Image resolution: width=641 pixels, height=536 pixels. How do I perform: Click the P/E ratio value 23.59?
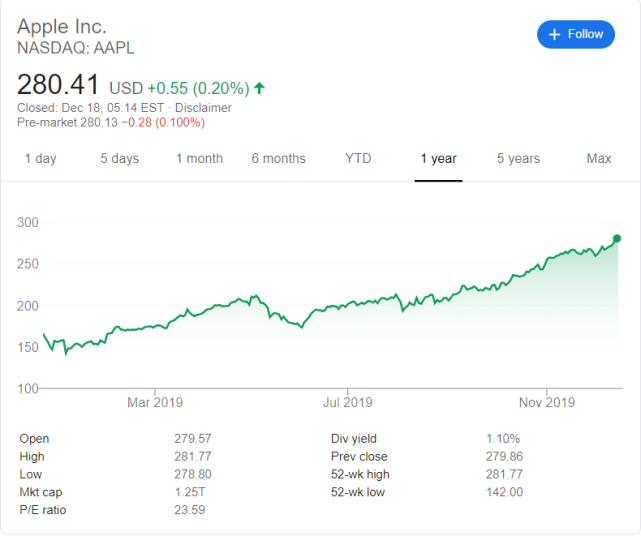click(190, 510)
